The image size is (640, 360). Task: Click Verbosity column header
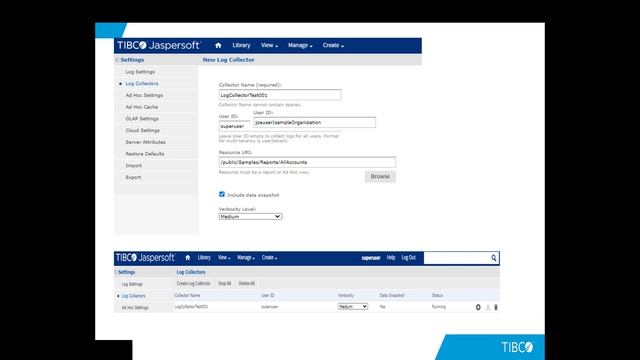point(346,295)
